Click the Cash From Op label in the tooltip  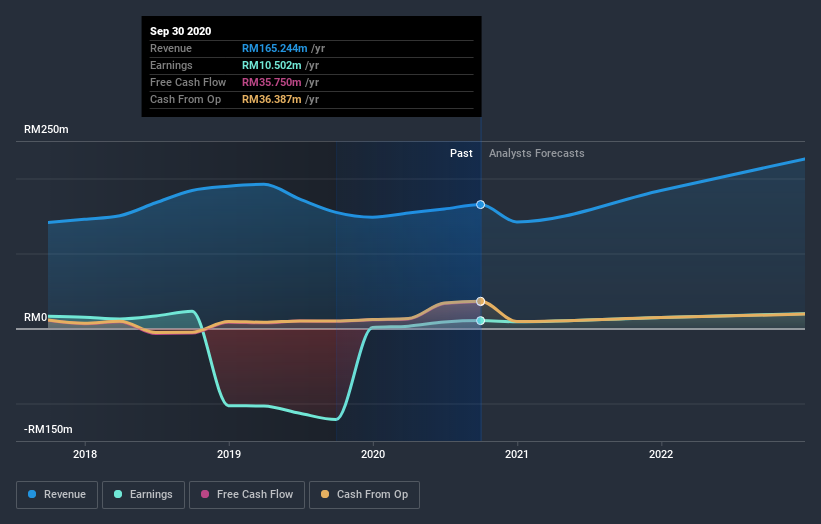185,99
